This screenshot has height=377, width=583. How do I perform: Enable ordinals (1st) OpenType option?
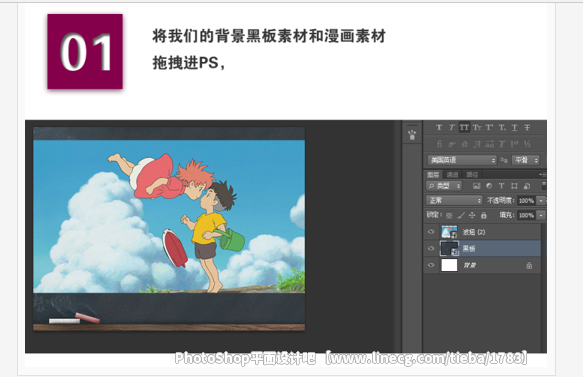(515, 144)
